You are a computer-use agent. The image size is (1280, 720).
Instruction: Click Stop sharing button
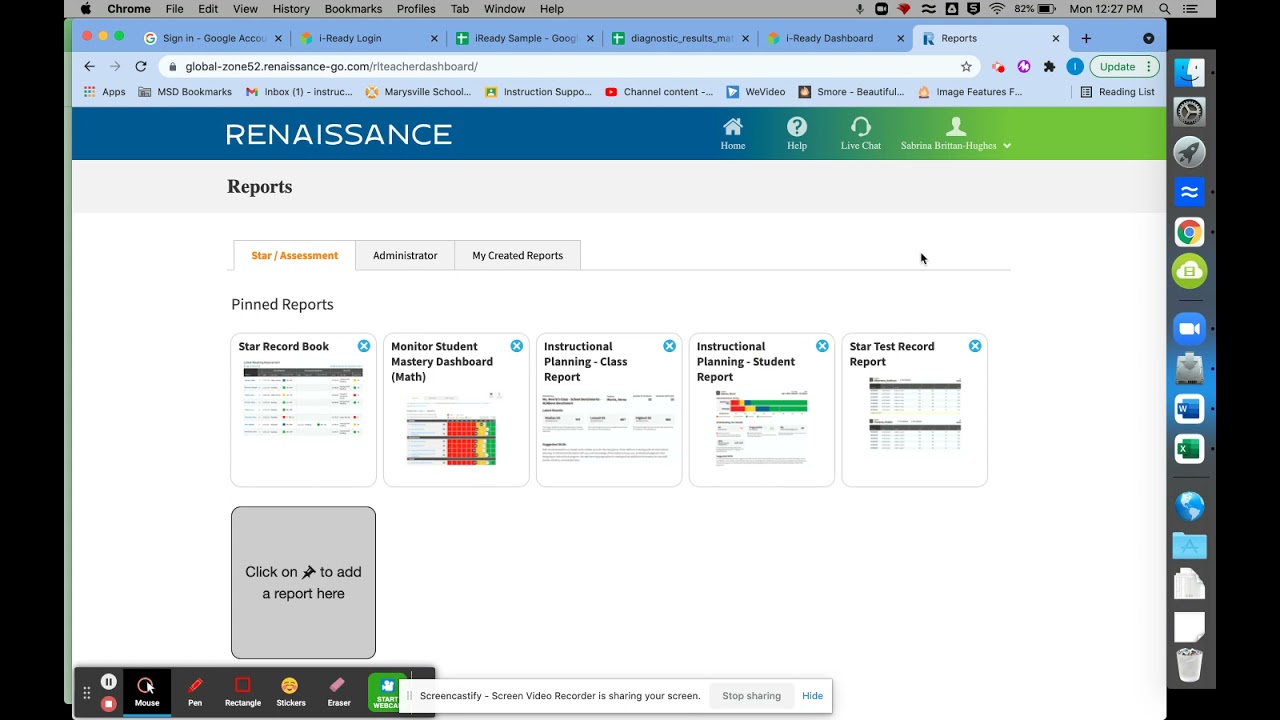751,696
